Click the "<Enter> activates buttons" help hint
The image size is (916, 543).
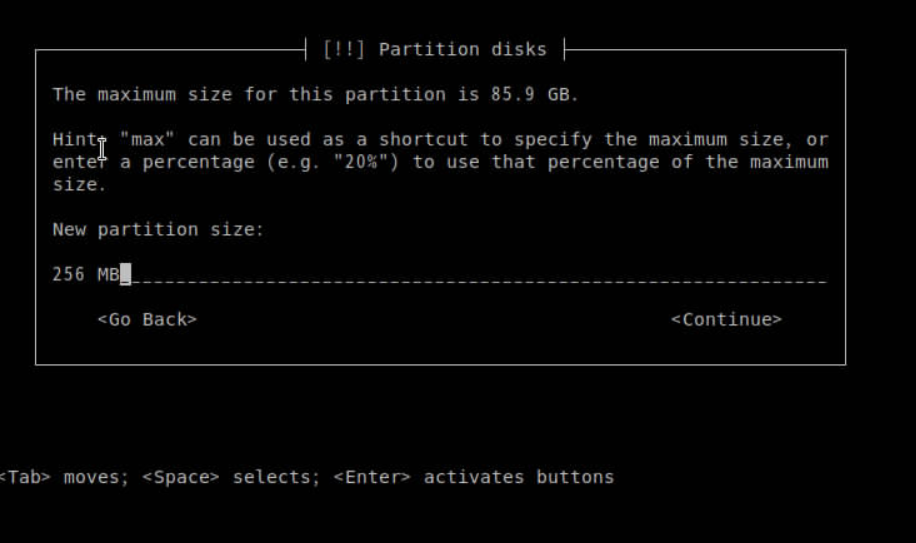pos(473,477)
